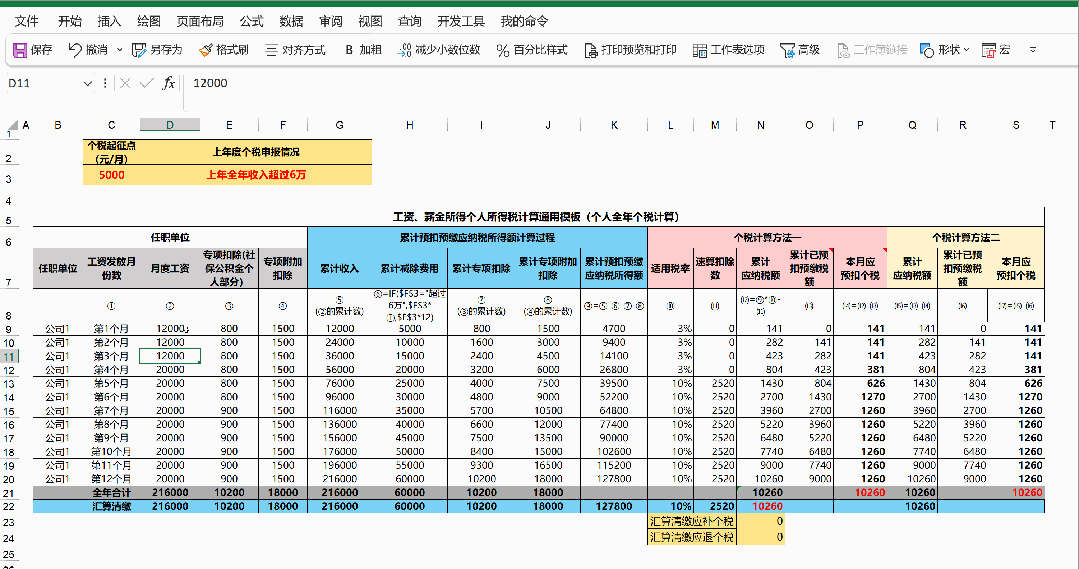The height and width of the screenshot is (569, 1079).
Task: Click the 127800 cell in 汇算清缴 row
Action: 614,506
